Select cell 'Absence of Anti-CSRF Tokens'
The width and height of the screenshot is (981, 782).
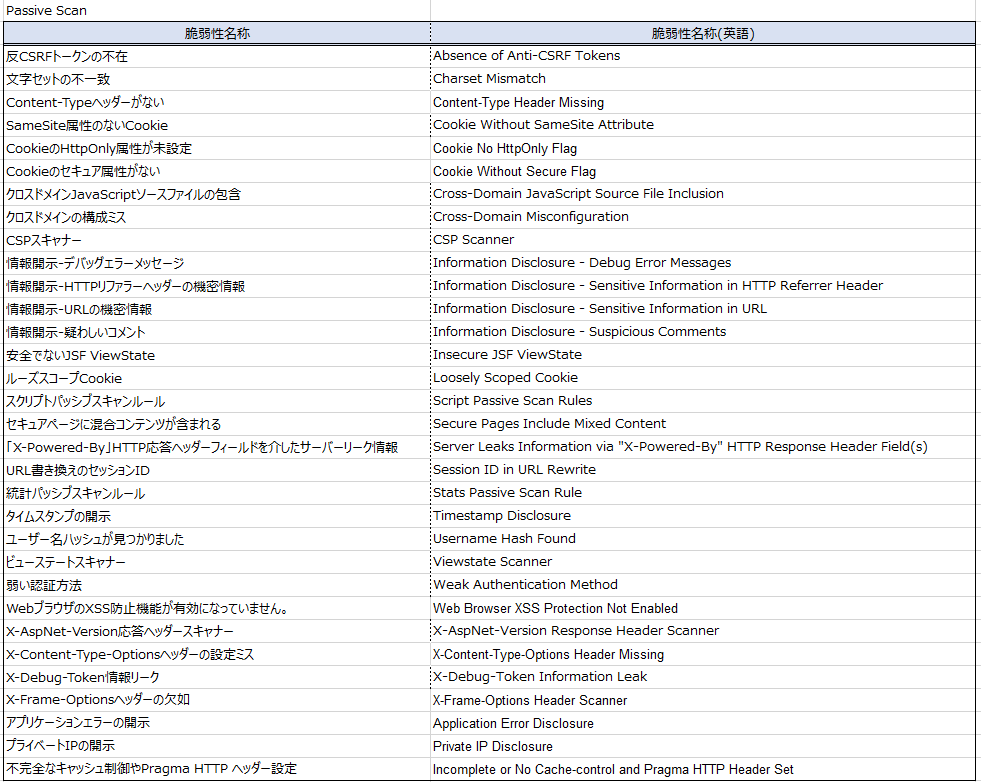point(703,56)
